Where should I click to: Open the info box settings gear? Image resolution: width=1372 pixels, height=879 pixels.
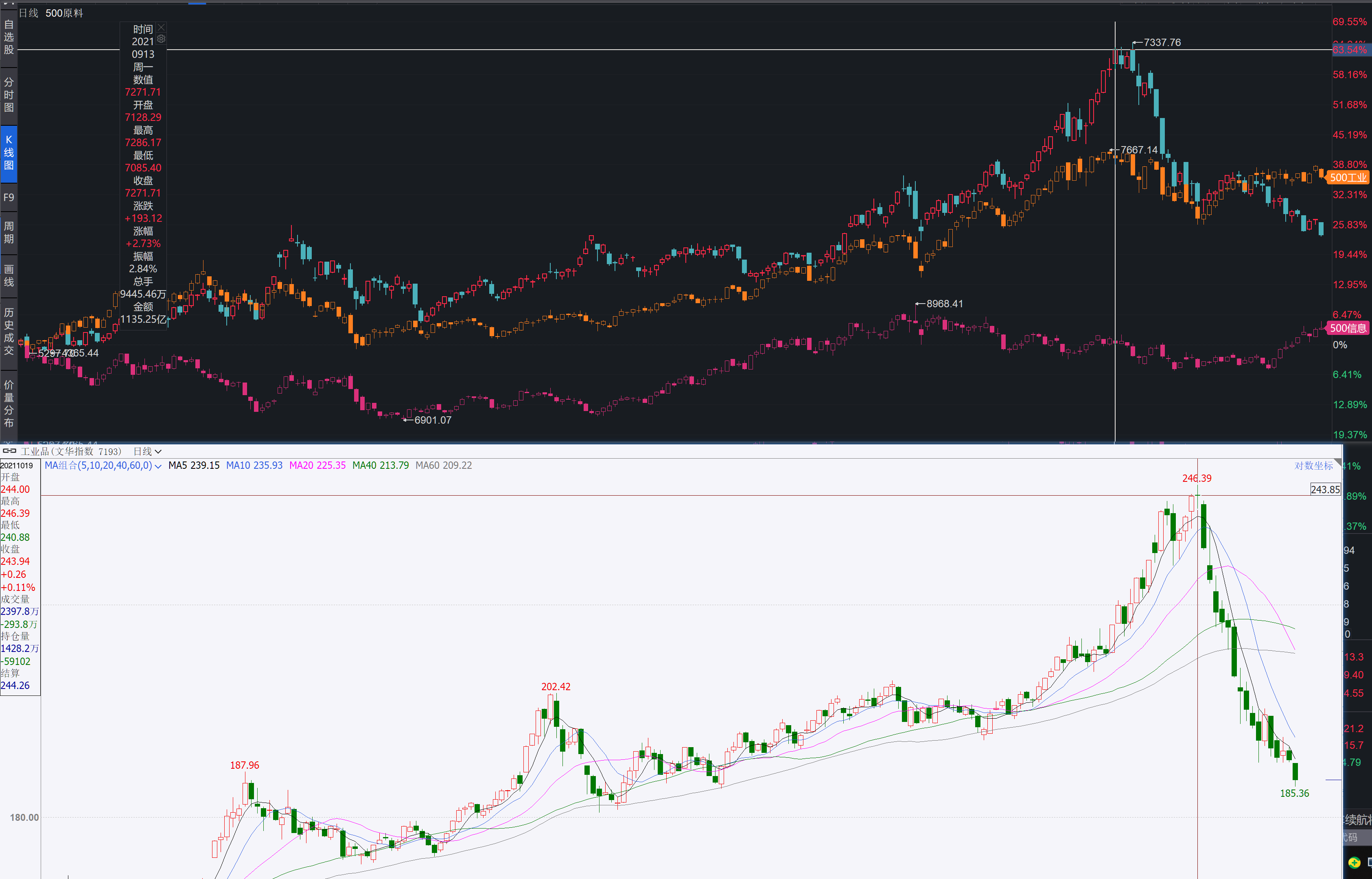click(x=162, y=39)
